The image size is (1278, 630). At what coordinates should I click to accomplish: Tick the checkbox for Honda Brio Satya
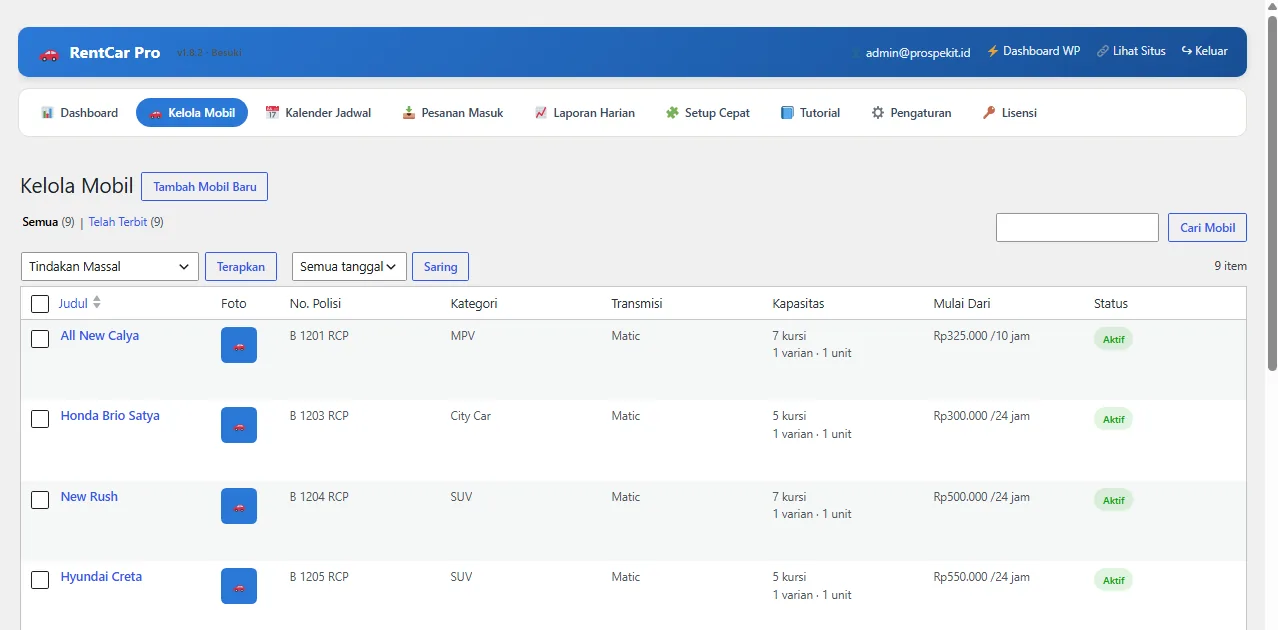pos(40,419)
